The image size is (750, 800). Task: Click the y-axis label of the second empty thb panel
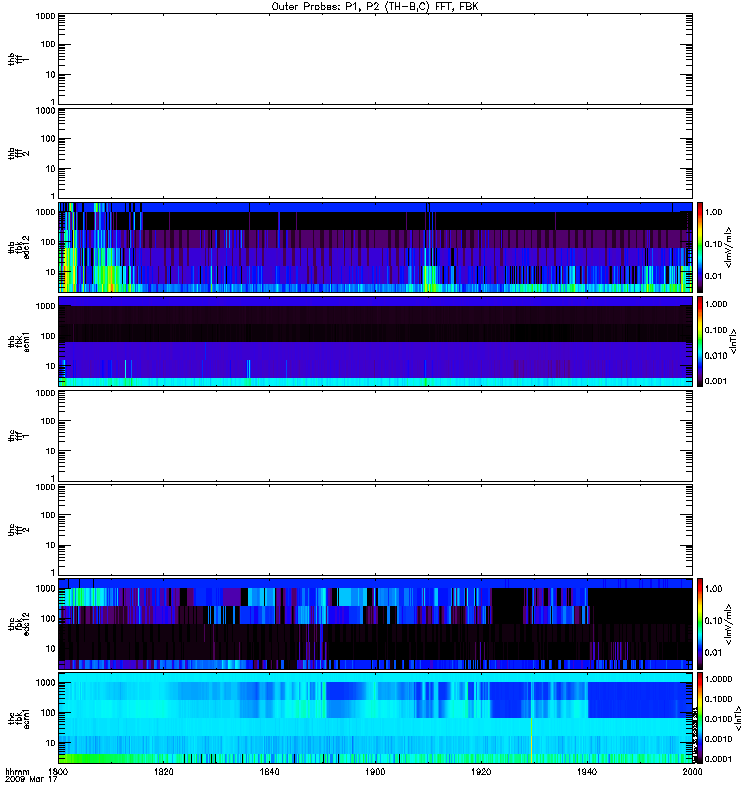[x=18, y=153]
